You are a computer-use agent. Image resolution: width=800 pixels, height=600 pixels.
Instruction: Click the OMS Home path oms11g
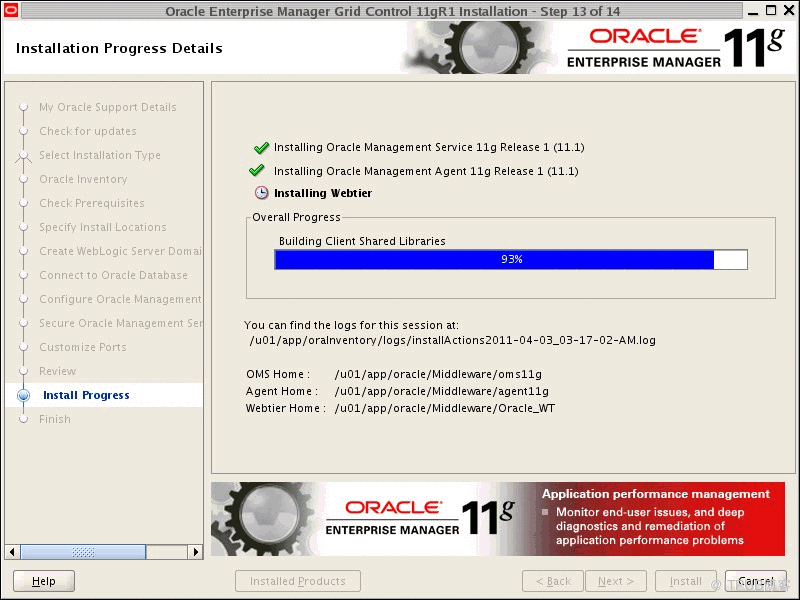tap(438, 374)
